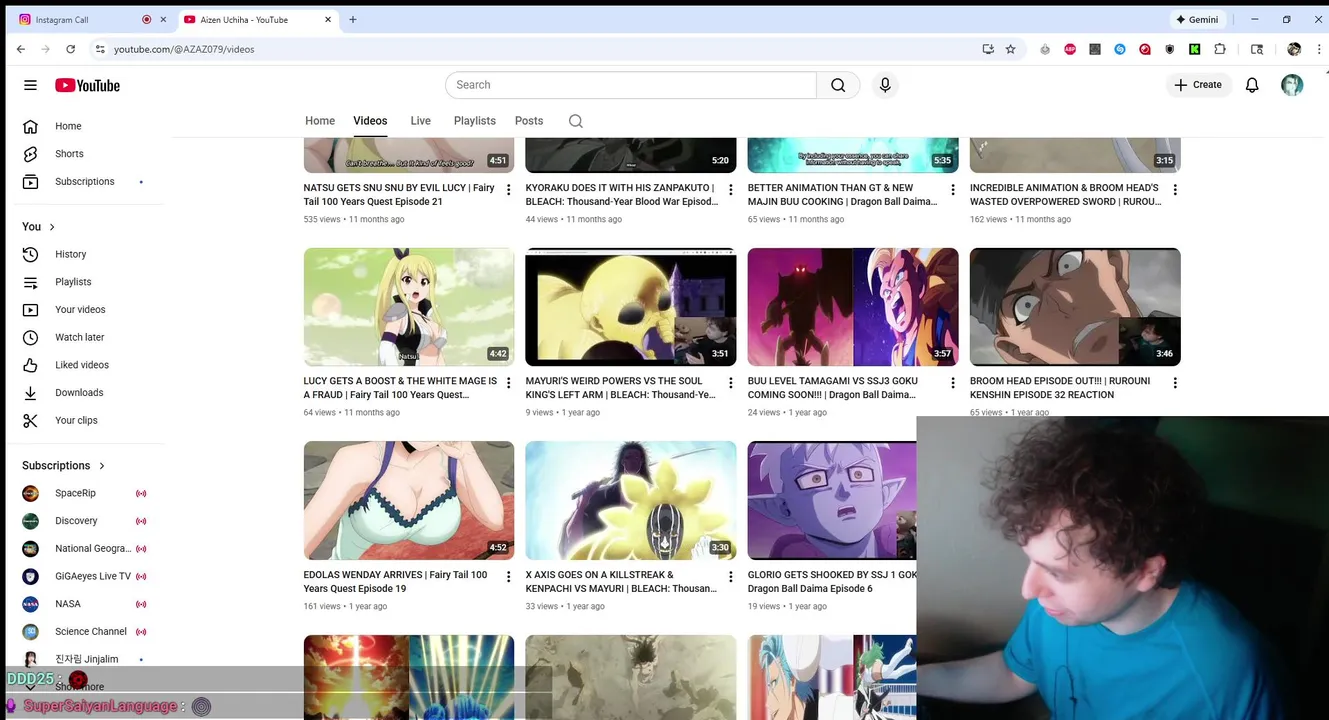Open Jinjalim channel subscription
The image size is (1329, 720).
tap(85, 659)
